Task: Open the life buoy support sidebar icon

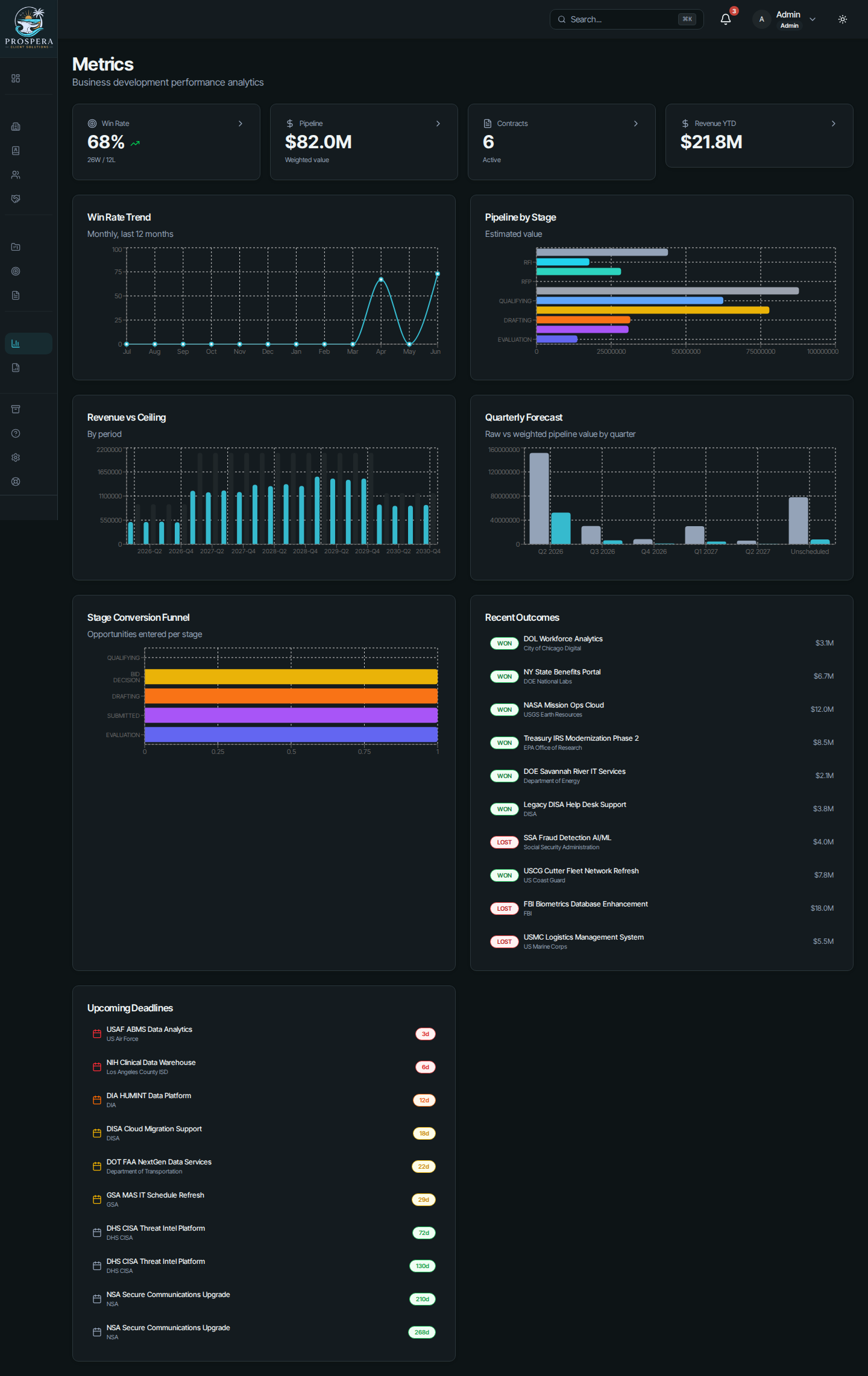Action: 16,482
